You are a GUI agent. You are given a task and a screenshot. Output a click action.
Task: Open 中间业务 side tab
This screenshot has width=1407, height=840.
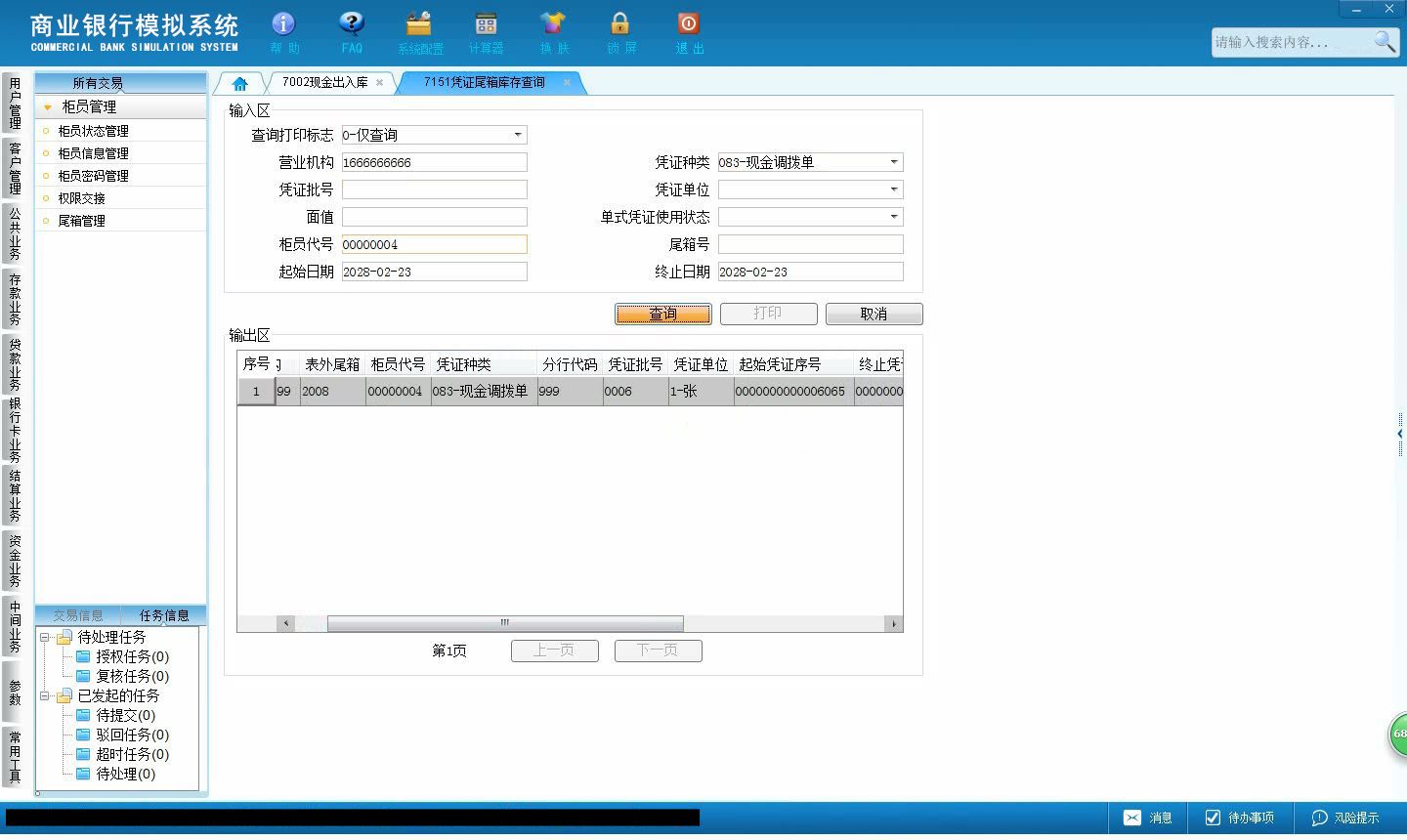[15, 626]
